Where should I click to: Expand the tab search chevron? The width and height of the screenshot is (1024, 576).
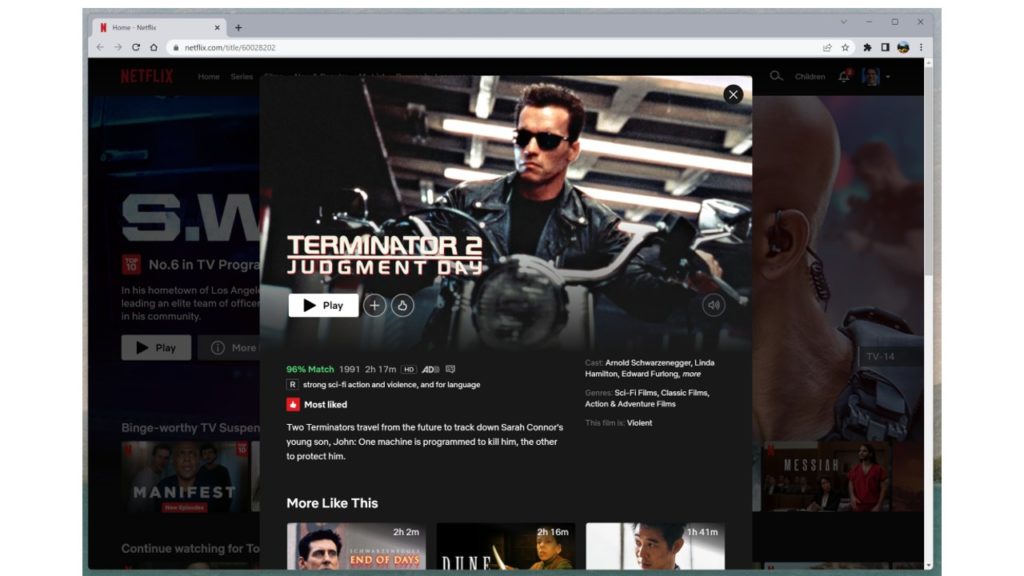coord(844,22)
